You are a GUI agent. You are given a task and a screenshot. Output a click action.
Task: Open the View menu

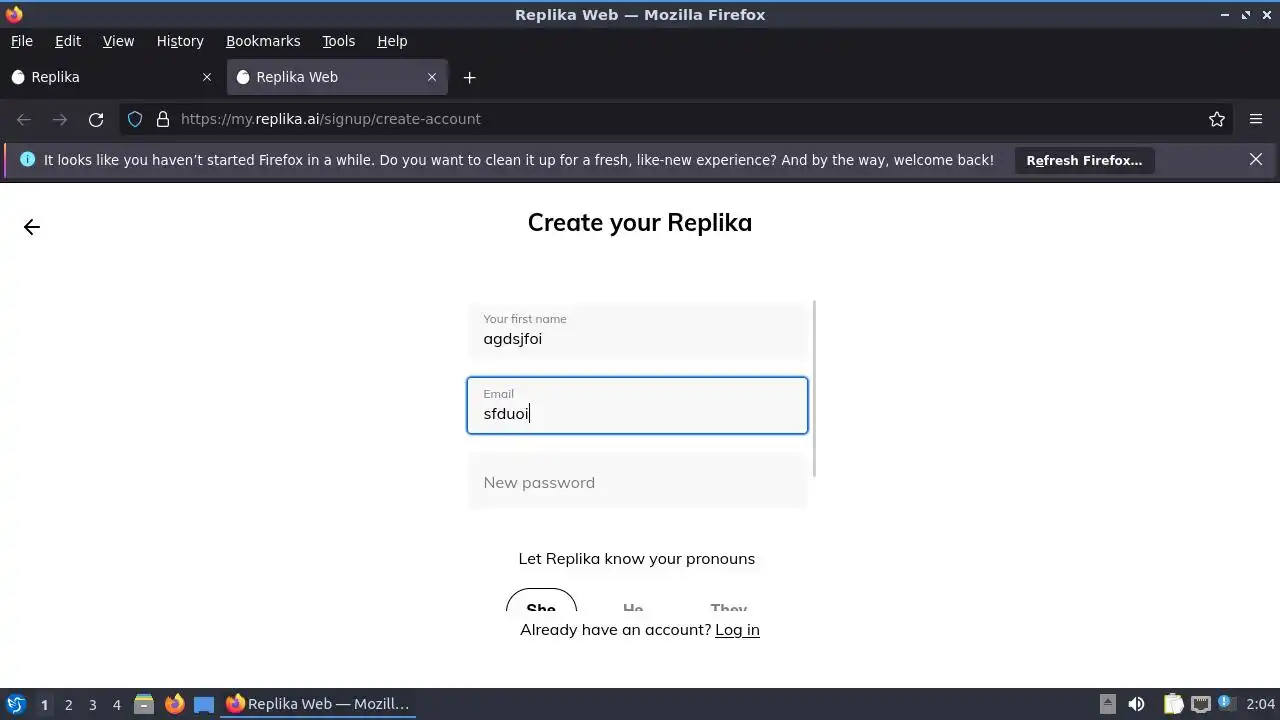(x=118, y=41)
